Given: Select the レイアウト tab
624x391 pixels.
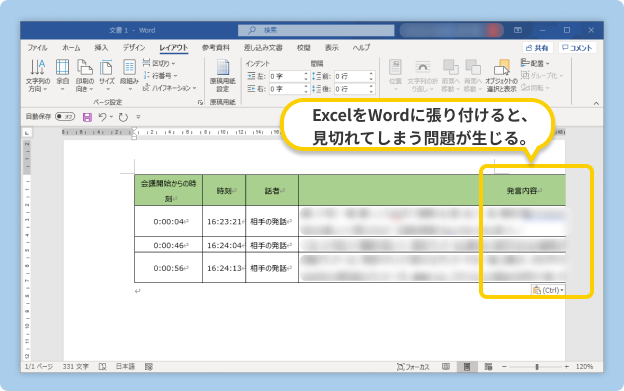Looking at the screenshot, I should (x=174, y=48).
